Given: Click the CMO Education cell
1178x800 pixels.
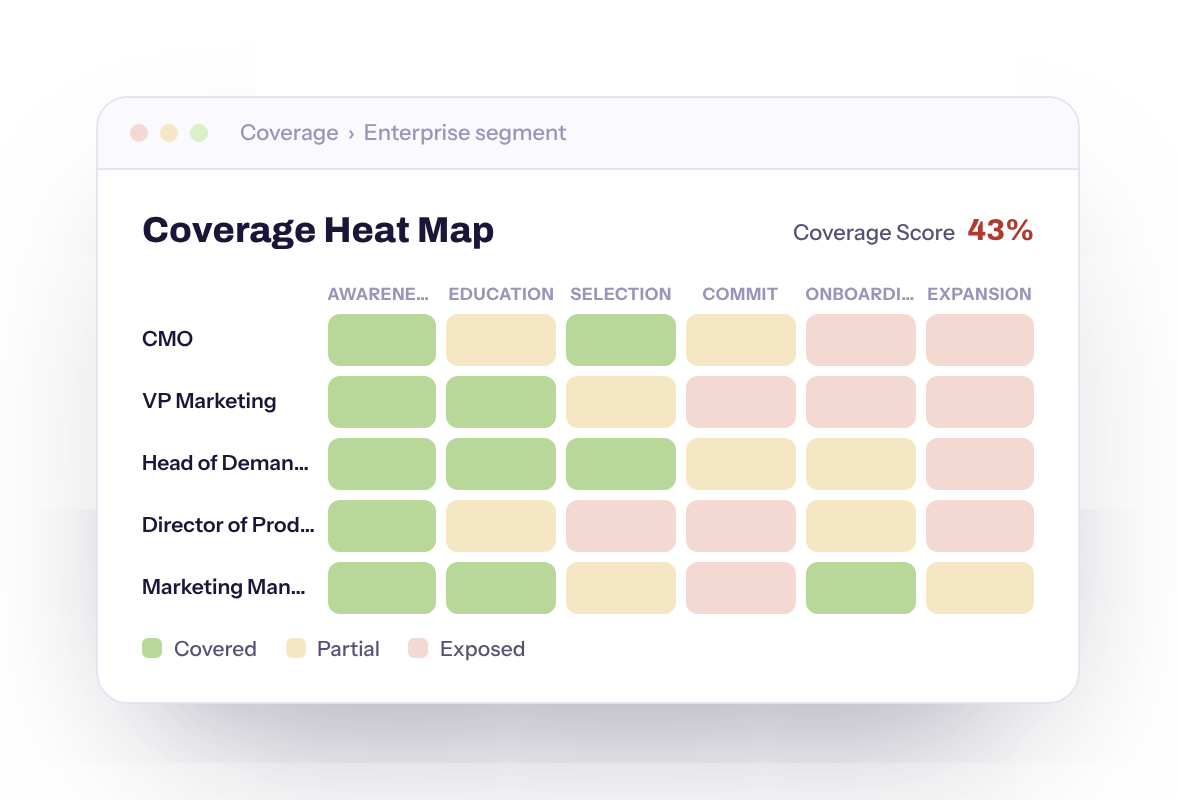Looking at the screenshot, I should pyautogui.click(x=501, y=340).
